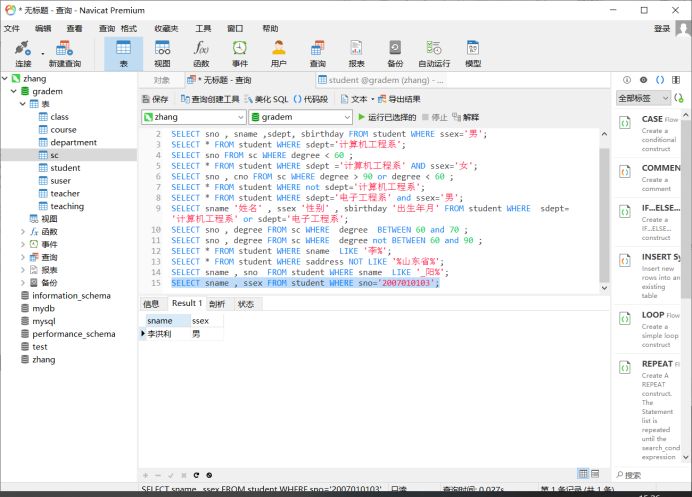
Task: Expand the 事件 events node
Action: point(23,245)
